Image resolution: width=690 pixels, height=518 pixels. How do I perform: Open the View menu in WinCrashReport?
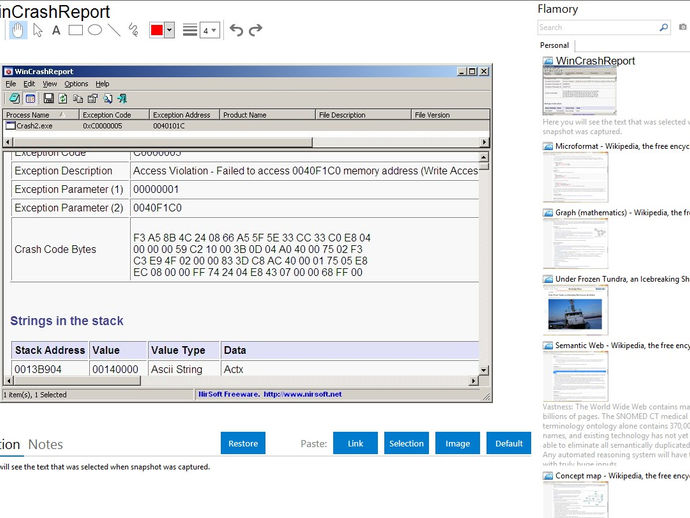coord(50,84)
